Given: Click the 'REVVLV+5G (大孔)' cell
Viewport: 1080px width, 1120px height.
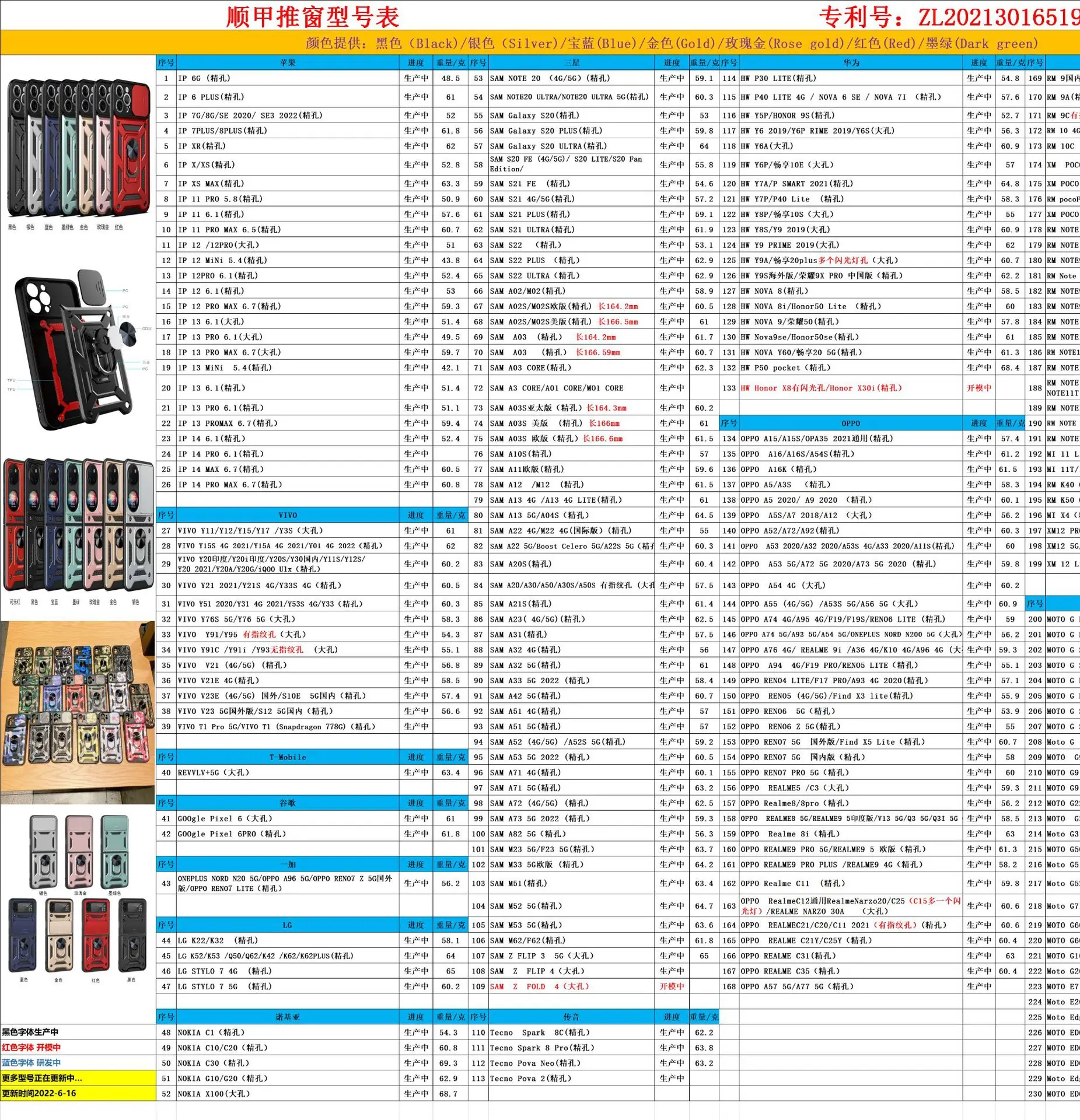Looking at the screenshot, I should click(288, 772).
